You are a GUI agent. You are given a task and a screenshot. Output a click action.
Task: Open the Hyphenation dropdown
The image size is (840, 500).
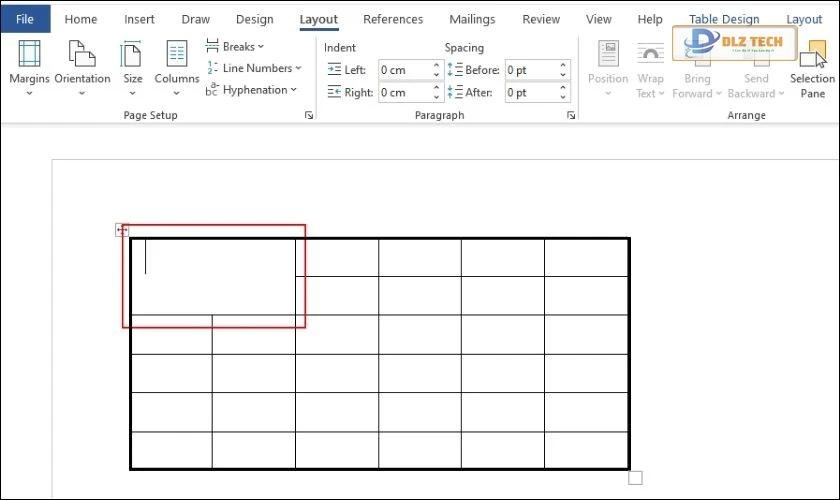coord(252,90)
